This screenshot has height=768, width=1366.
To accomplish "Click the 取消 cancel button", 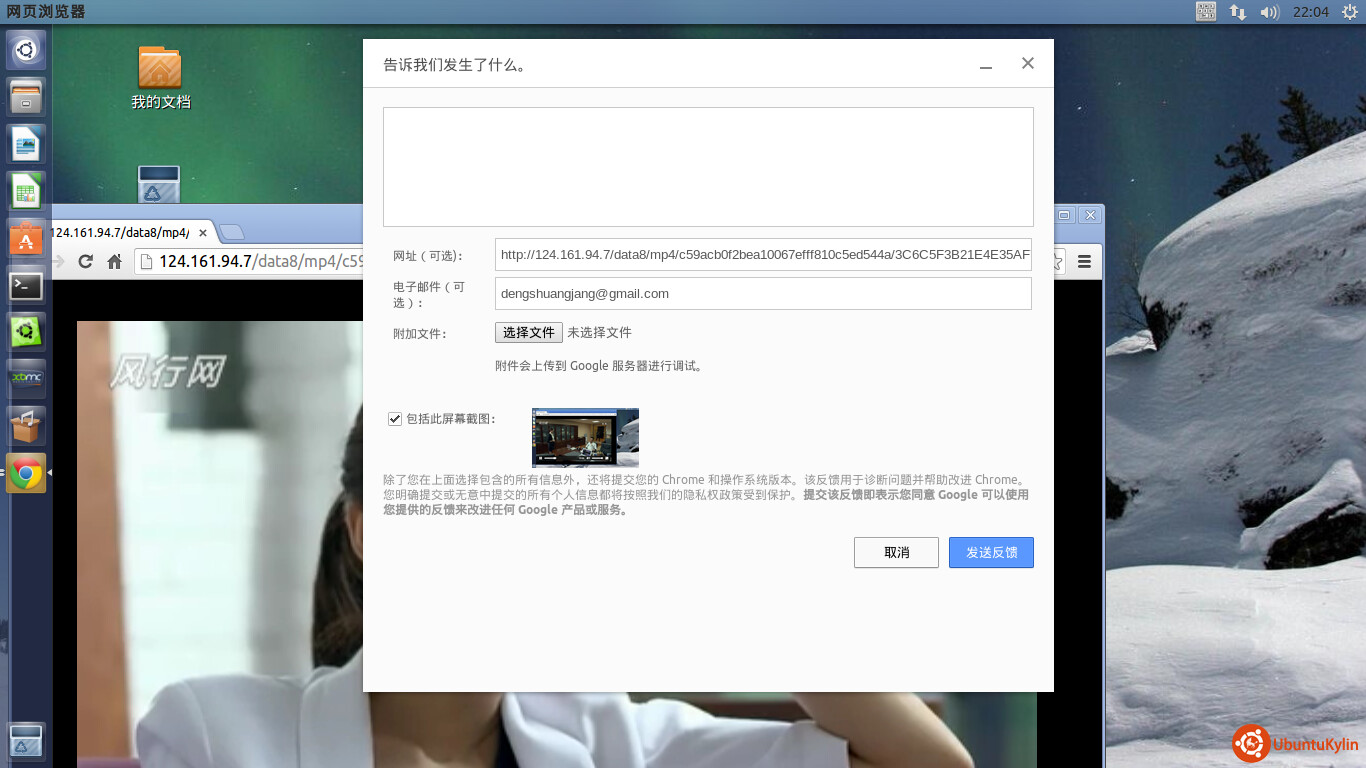I will coord(896,553).
